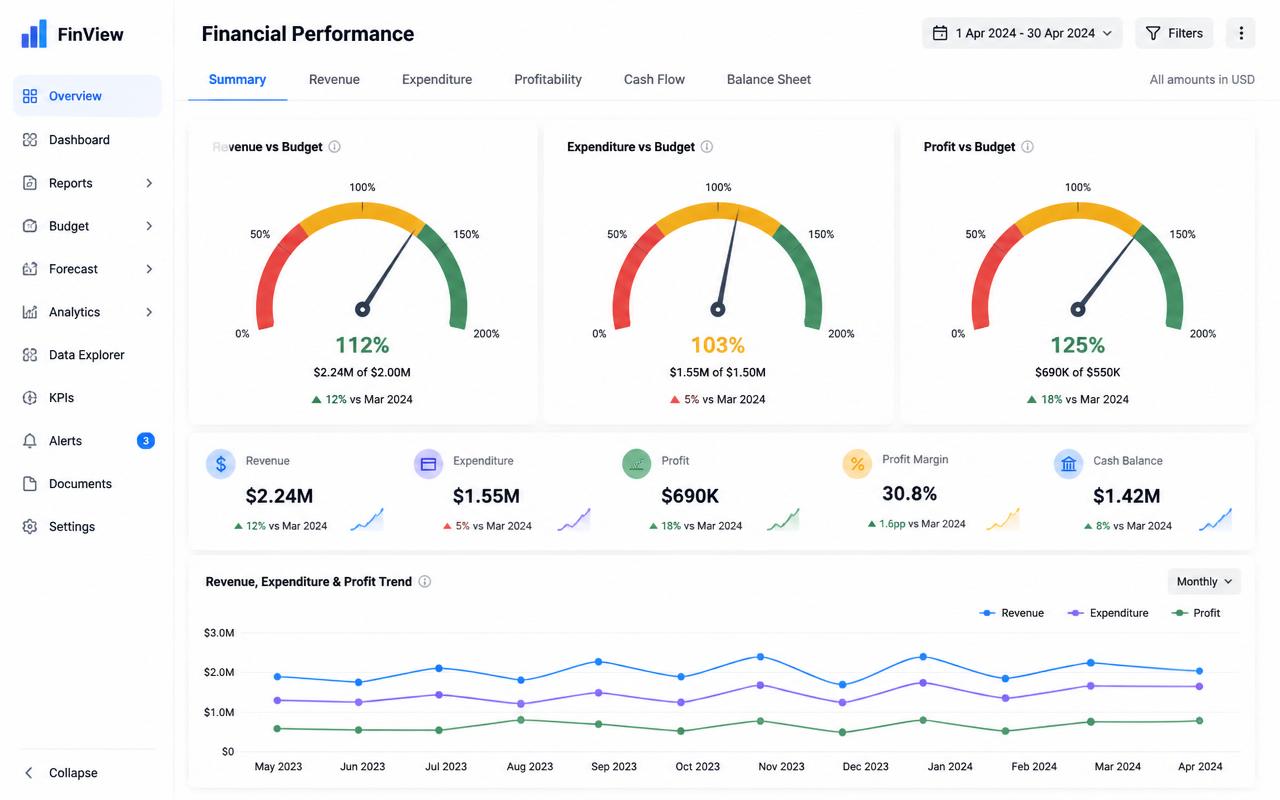Screen dimensions: 1280x800
Task: Click the Cash Balance sparkline mini chart
Action: tap(1216, 520)
